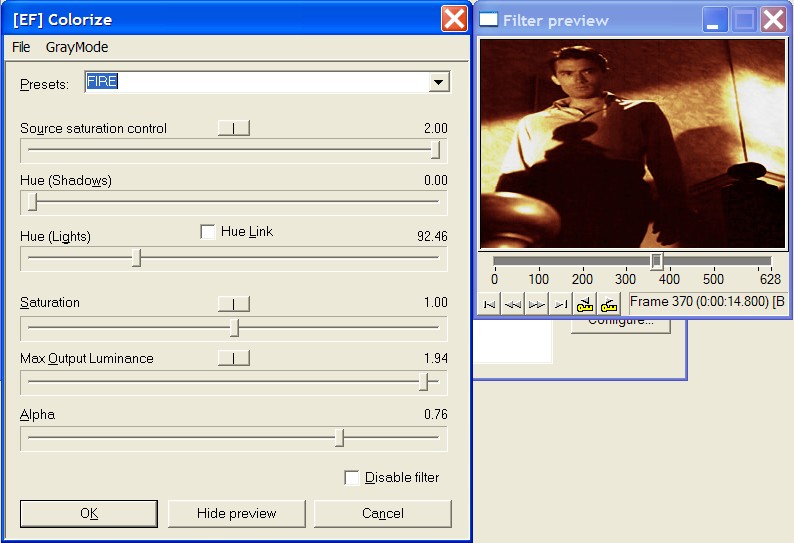
Task: Open the Presets dropdown arrow
Action: coord(439,82)
